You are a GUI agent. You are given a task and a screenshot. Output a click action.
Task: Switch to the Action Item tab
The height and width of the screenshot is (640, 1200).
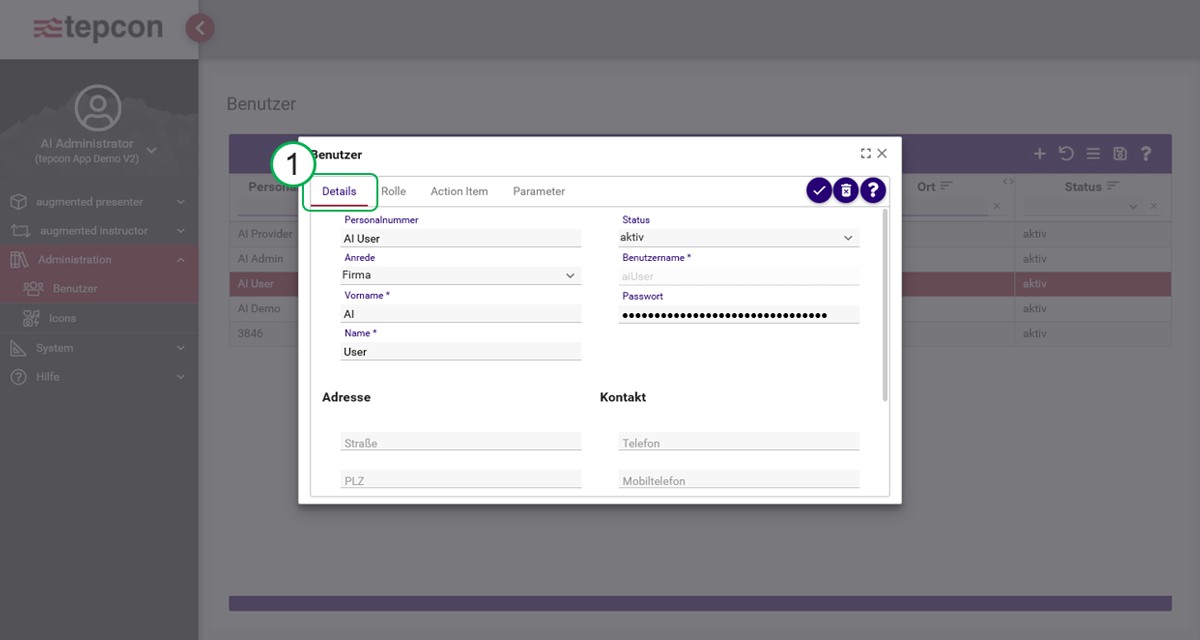(x=459, y=190)
